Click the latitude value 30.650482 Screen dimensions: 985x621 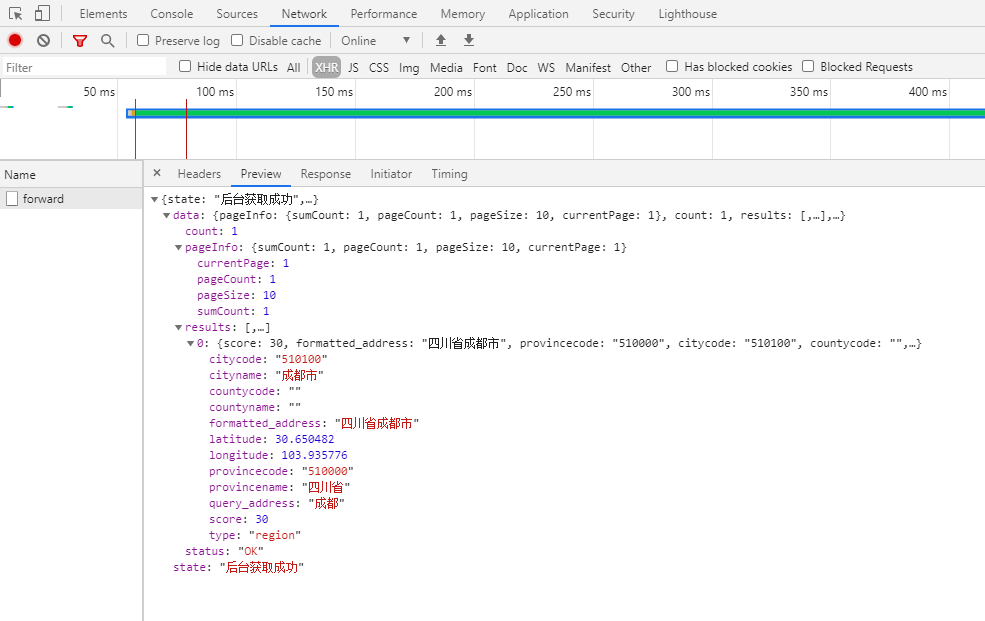(x=305, y=440)
